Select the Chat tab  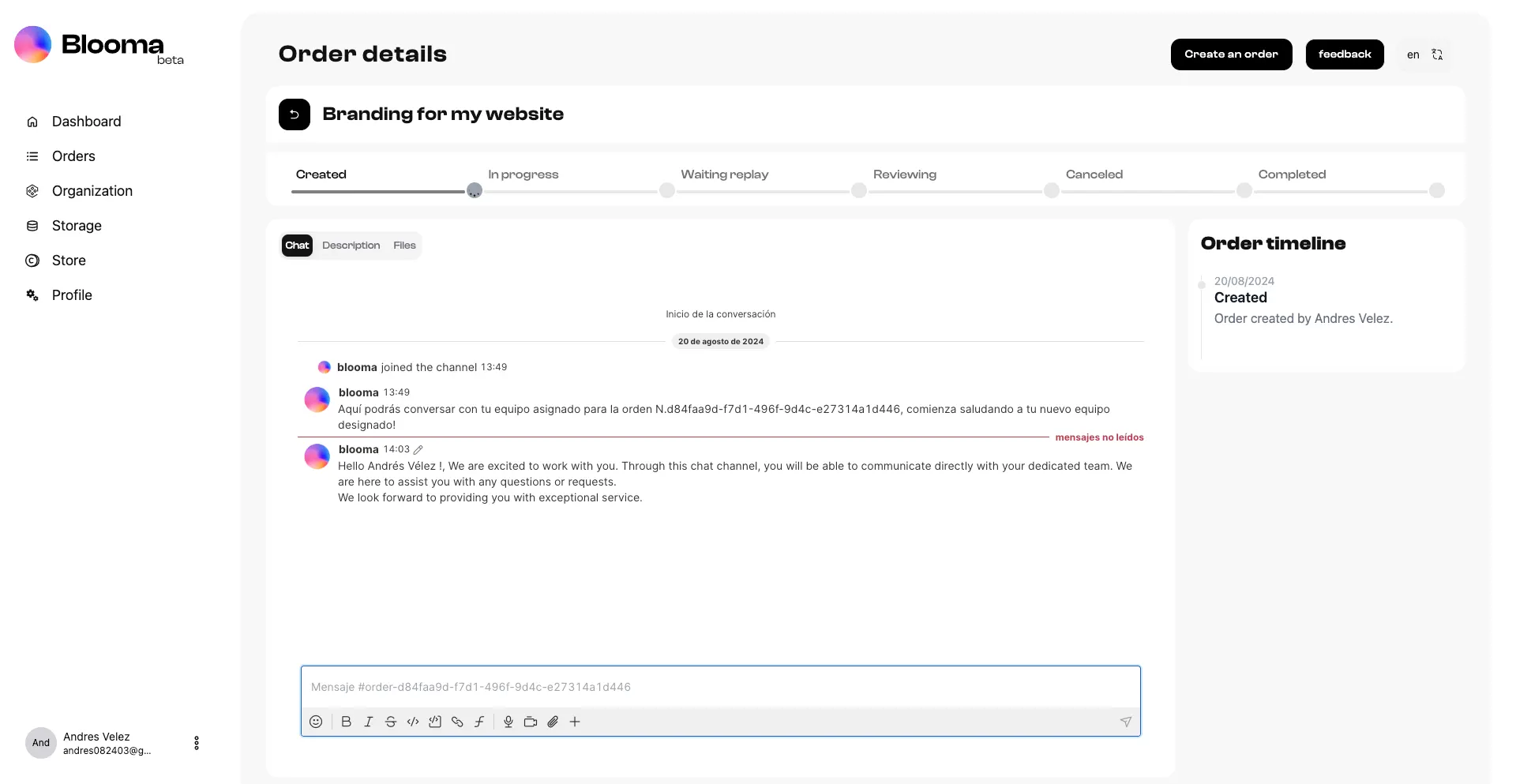click(x=297, y=246)
